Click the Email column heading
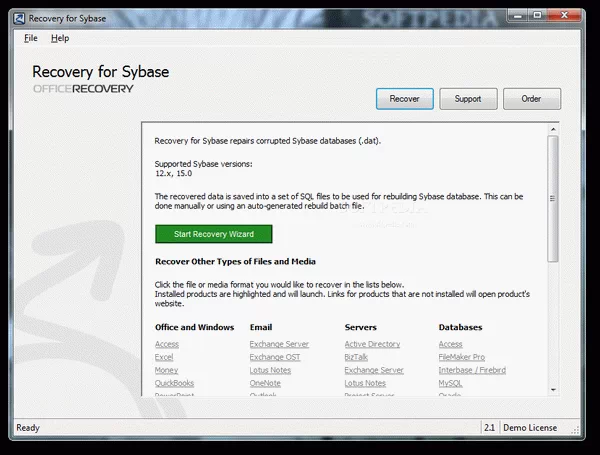Image resolution: width=600 pixels, height=455 pixels. (261, 327)
